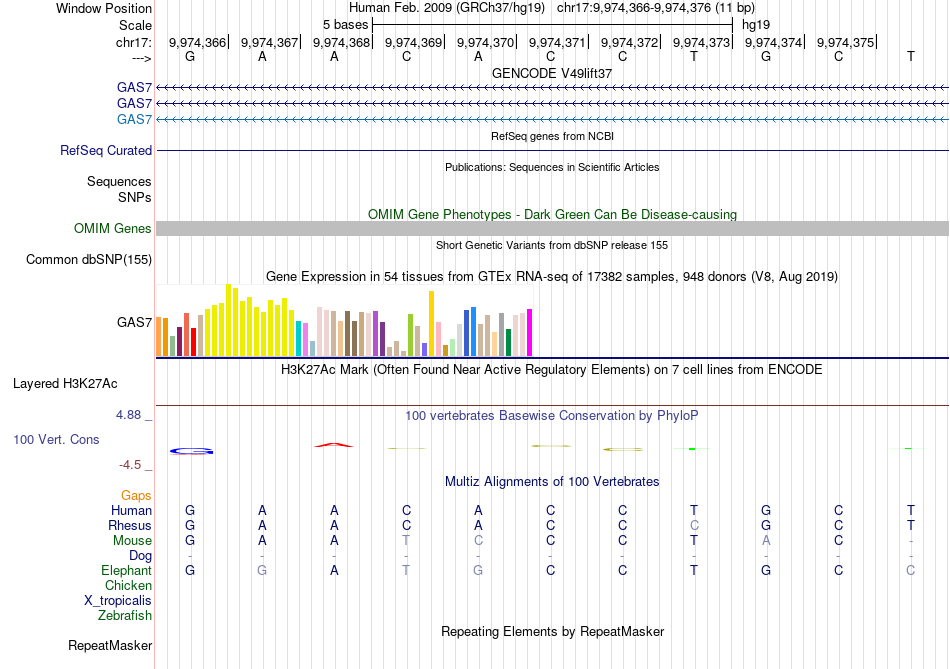Click the tallest yellow GTEx expression bar
950x669 pixels.
point(228,320)
